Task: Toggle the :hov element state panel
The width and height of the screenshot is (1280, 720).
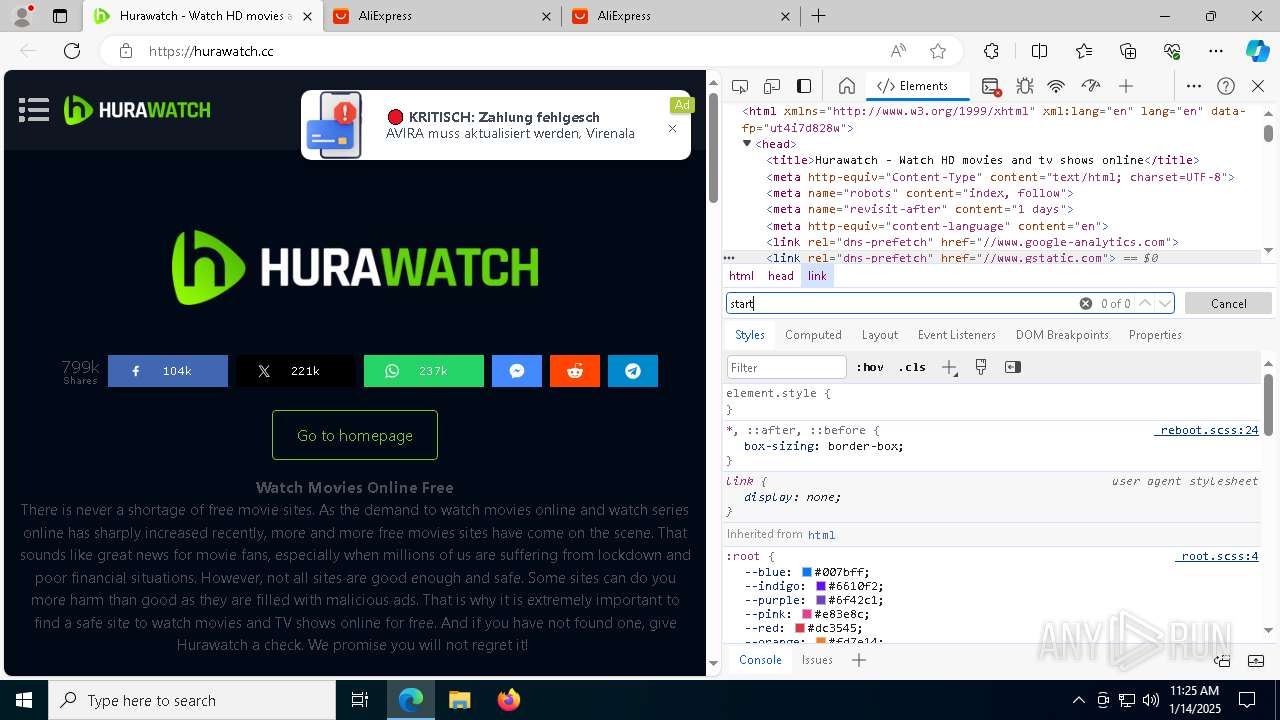Action: [x=870, y=367]
